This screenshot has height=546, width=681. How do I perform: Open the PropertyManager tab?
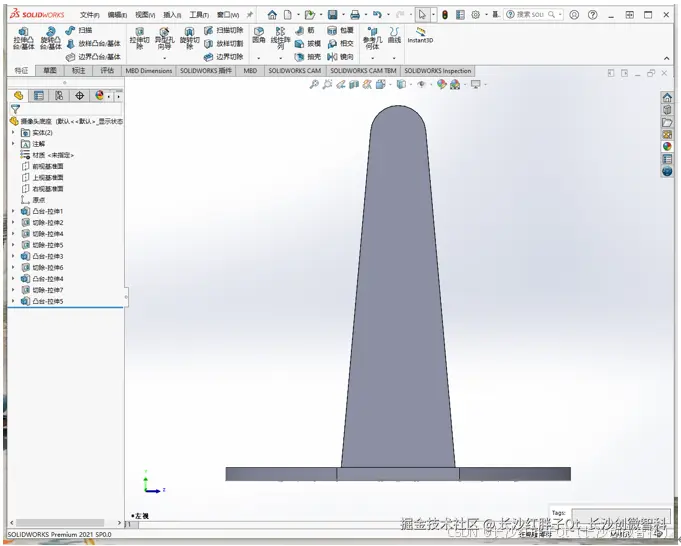[x=39, y=96]
